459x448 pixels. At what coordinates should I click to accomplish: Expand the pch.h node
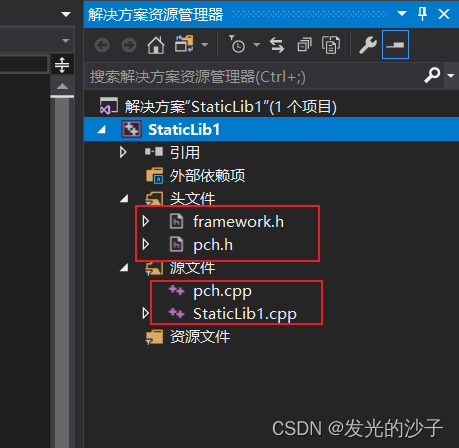click(x=146, y=244)
